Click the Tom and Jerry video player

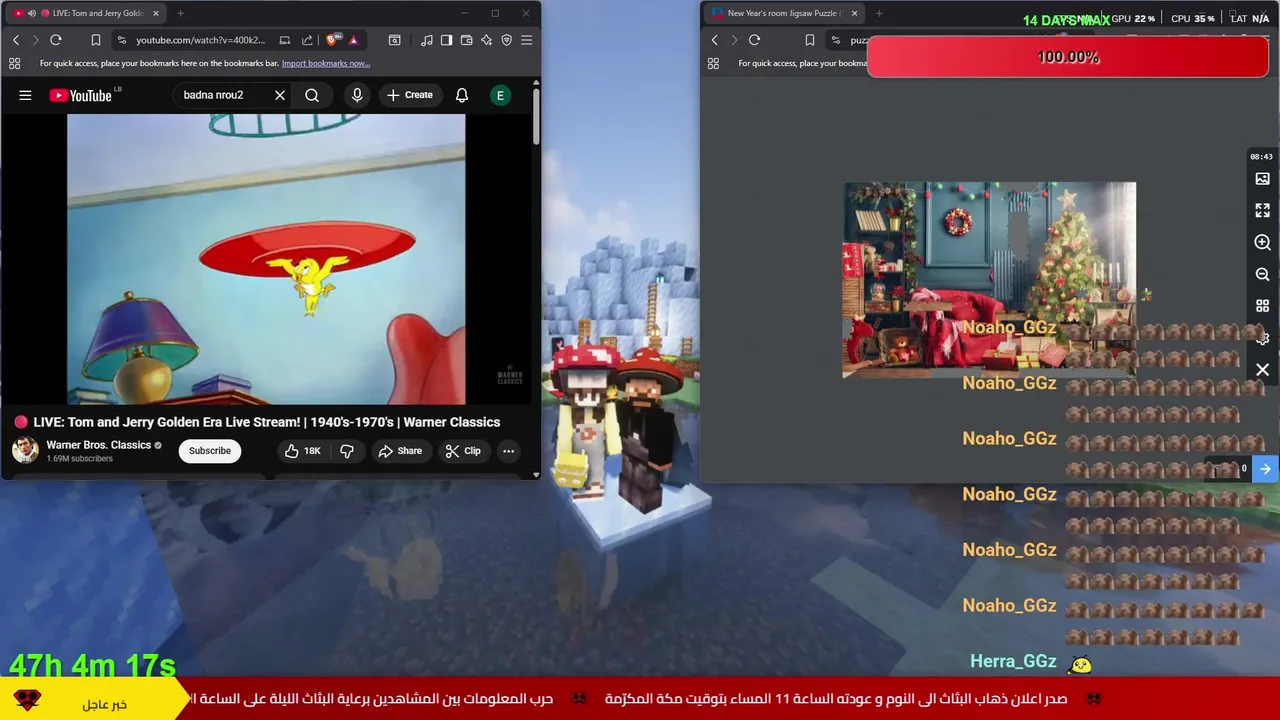point(266,259)
